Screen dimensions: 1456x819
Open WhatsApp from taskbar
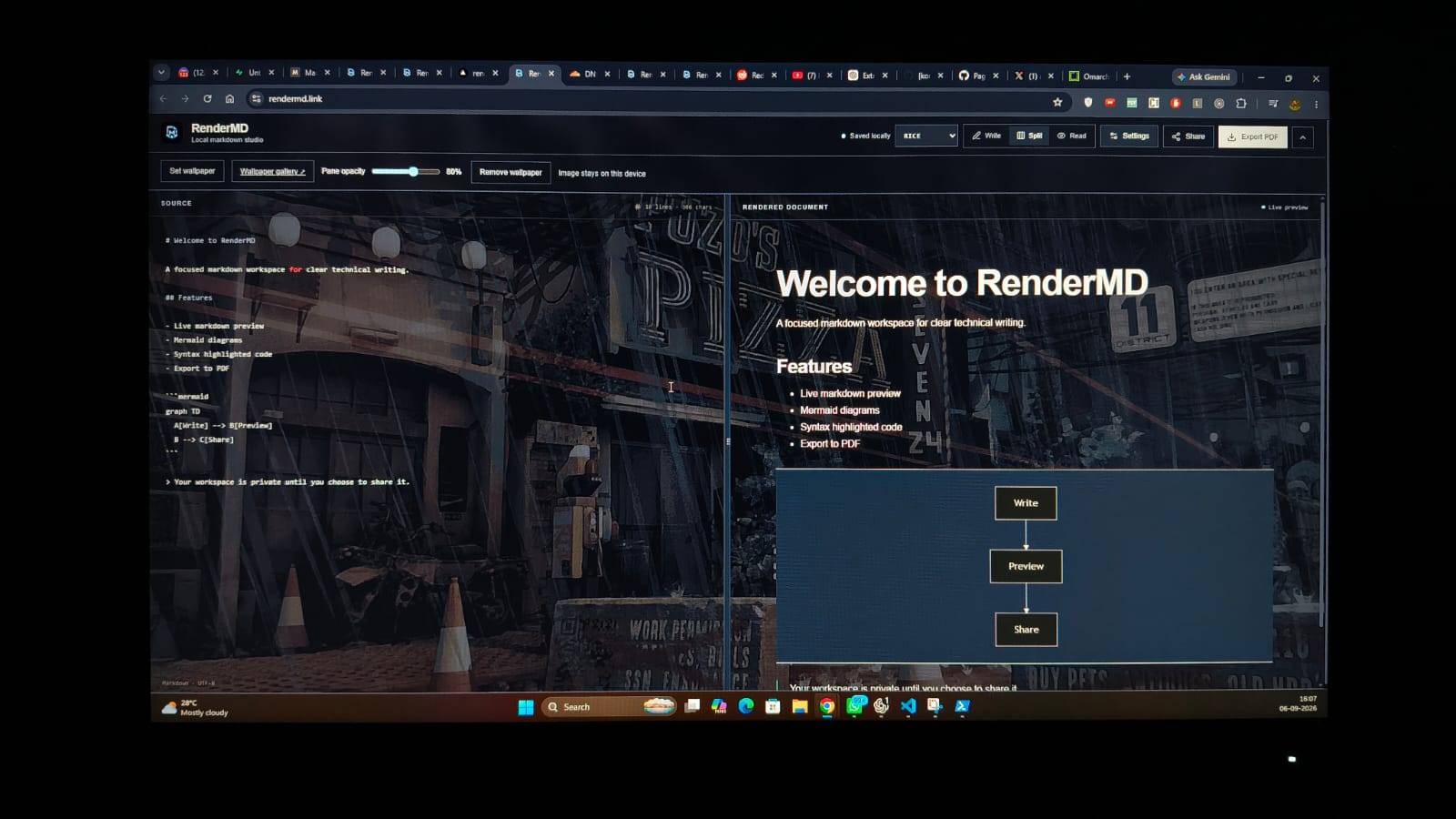tap(854, 706)
